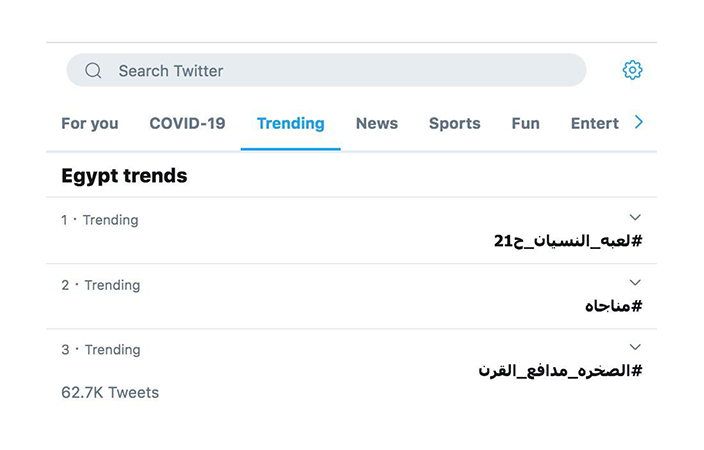Click the '1 · Trending' label

pos(100,220)
